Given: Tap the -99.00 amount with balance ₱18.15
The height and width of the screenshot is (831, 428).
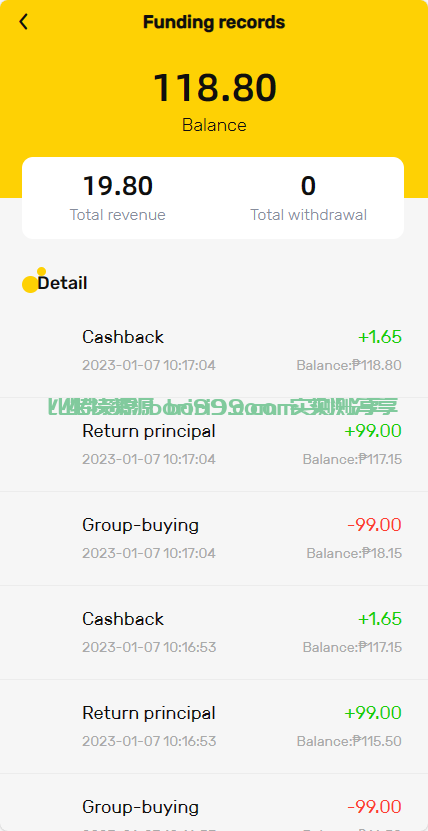Looking at the screenshot, I should pyautogui.click(x=374, y=525).
